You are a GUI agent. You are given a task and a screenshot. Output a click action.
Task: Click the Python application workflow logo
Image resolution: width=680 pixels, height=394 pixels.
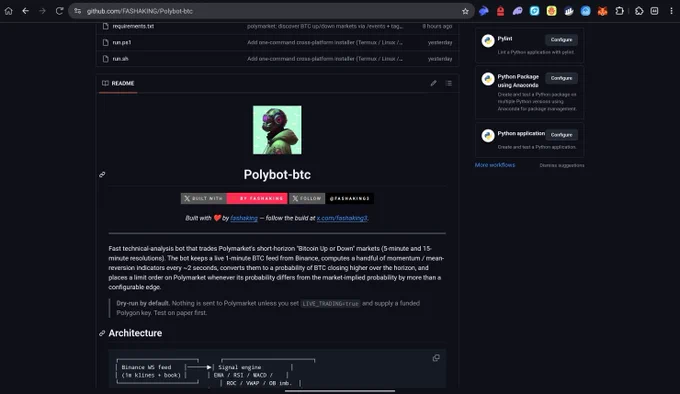[488, 136]
